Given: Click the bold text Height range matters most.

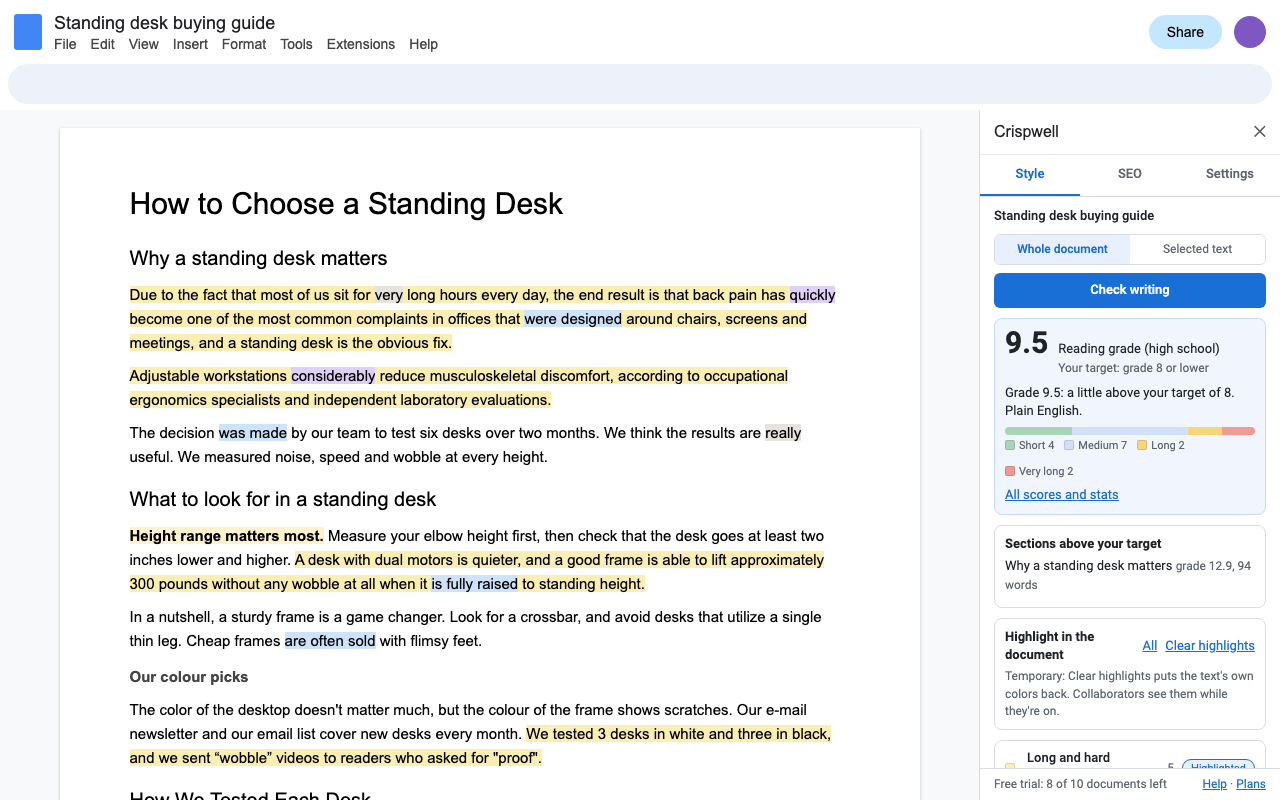Looking at the screenshot, I should click(x=227, y=536).
